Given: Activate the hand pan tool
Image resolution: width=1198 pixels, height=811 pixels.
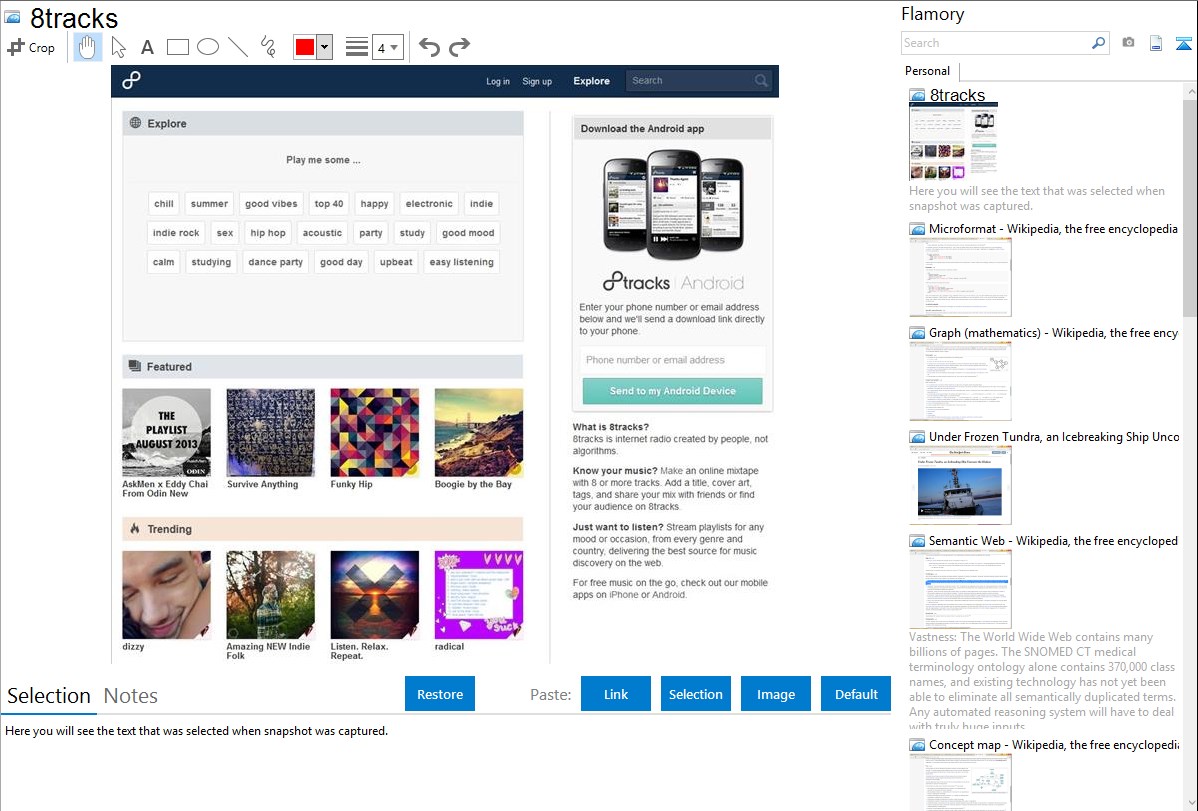Looking at the screenshot, I should pos(87,47).
